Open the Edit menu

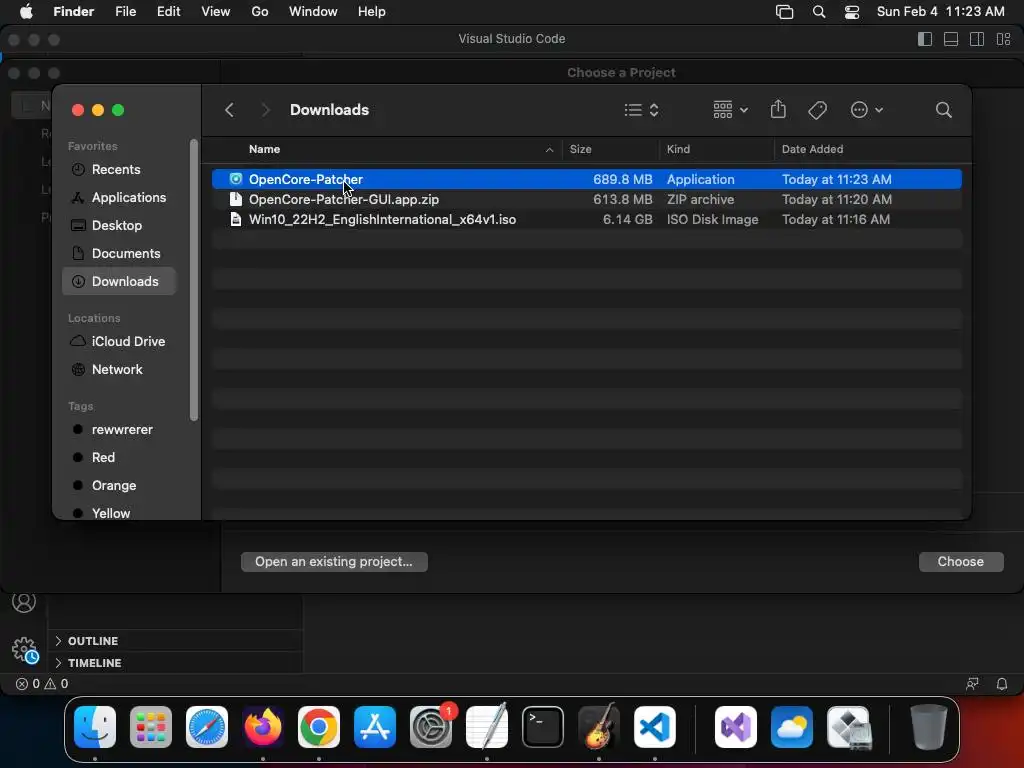168,12
